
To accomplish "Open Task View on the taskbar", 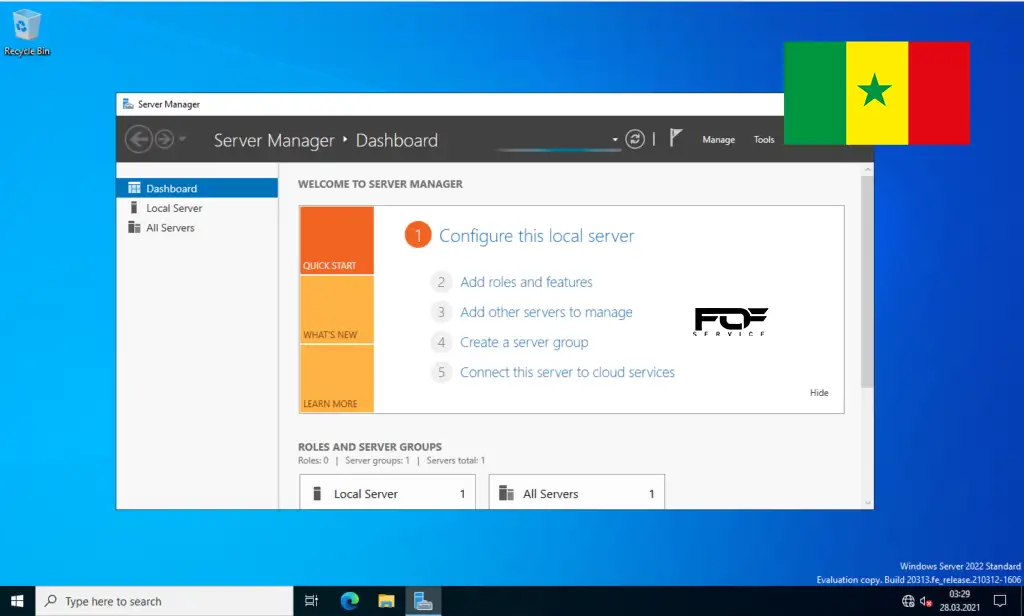I will tap(311, 600).
